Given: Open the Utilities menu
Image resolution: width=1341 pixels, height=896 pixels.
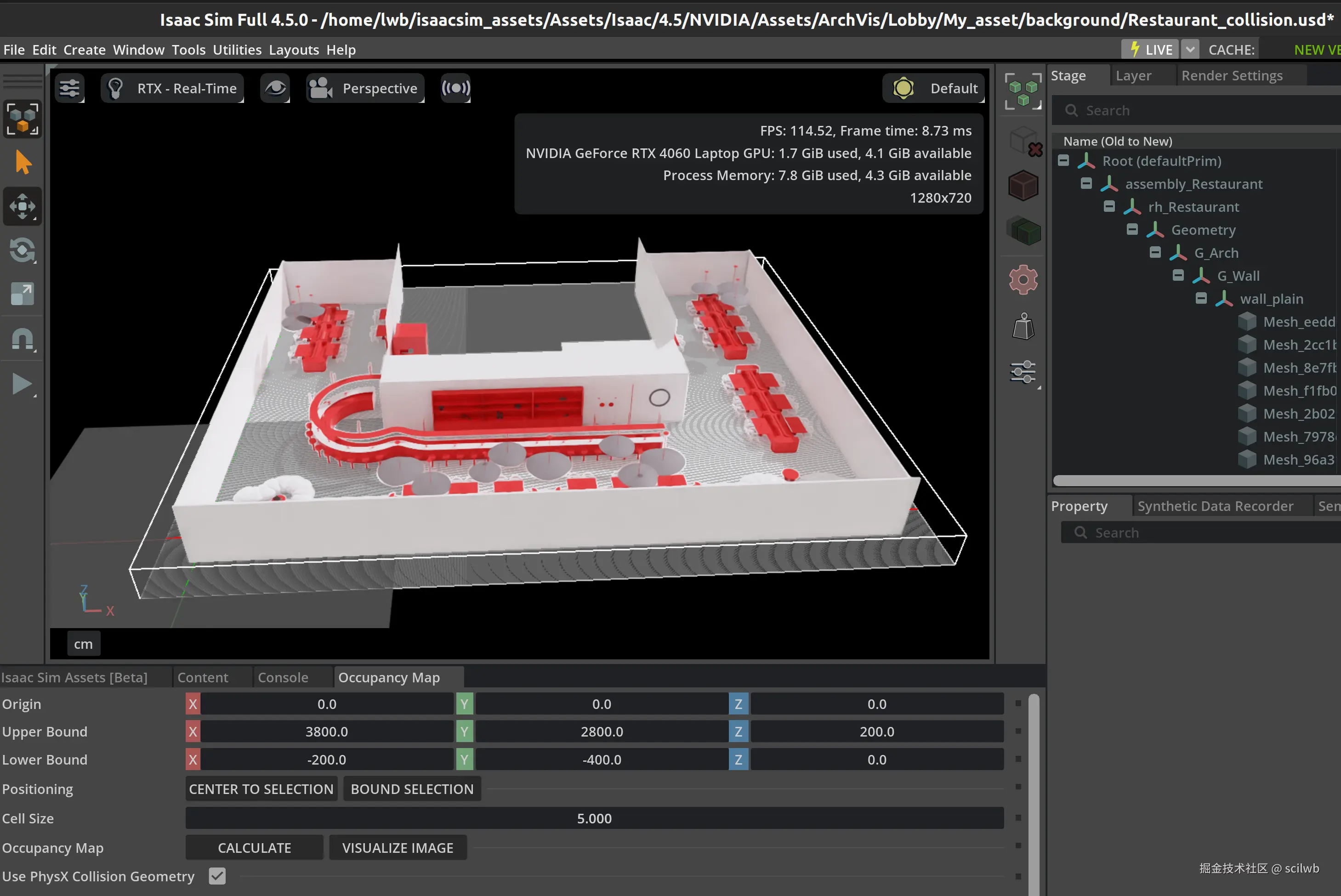Looking at the screenshot, I should point(237,50).
